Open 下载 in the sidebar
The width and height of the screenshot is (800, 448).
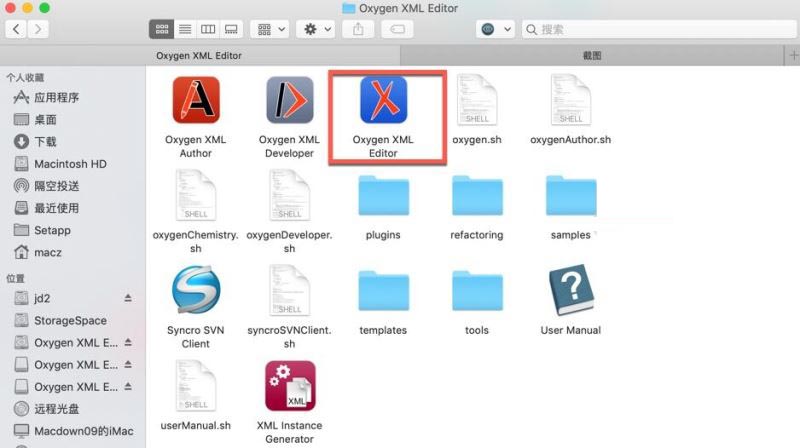point(35,142)
